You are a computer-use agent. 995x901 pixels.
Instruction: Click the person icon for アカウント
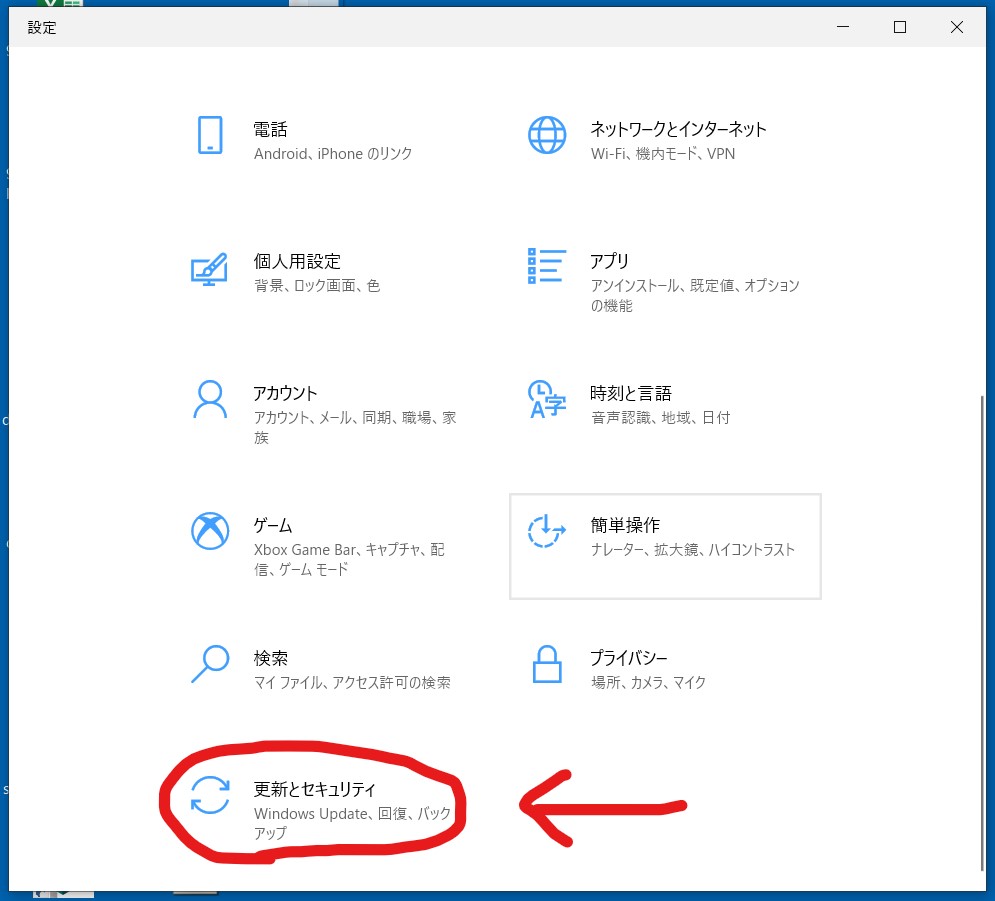(x=210, y=399)
